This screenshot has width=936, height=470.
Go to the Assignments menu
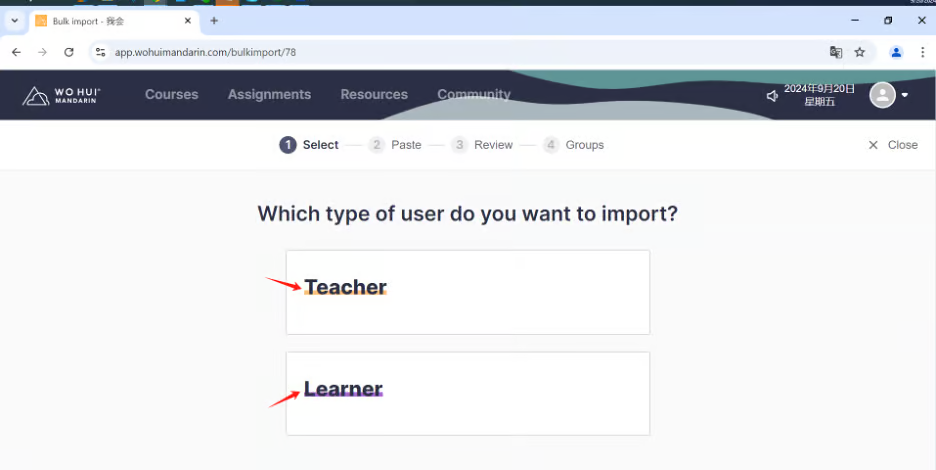(x=269, y=95)
